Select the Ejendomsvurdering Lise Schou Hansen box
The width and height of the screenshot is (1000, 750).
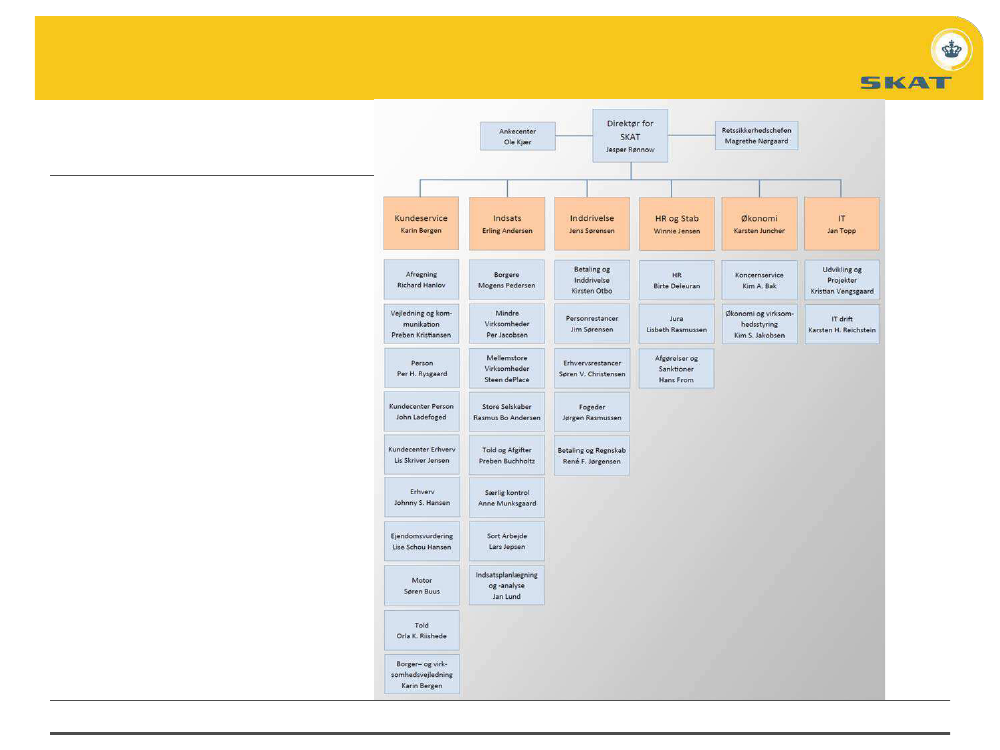pyautogui.click(x=422, y=541)
